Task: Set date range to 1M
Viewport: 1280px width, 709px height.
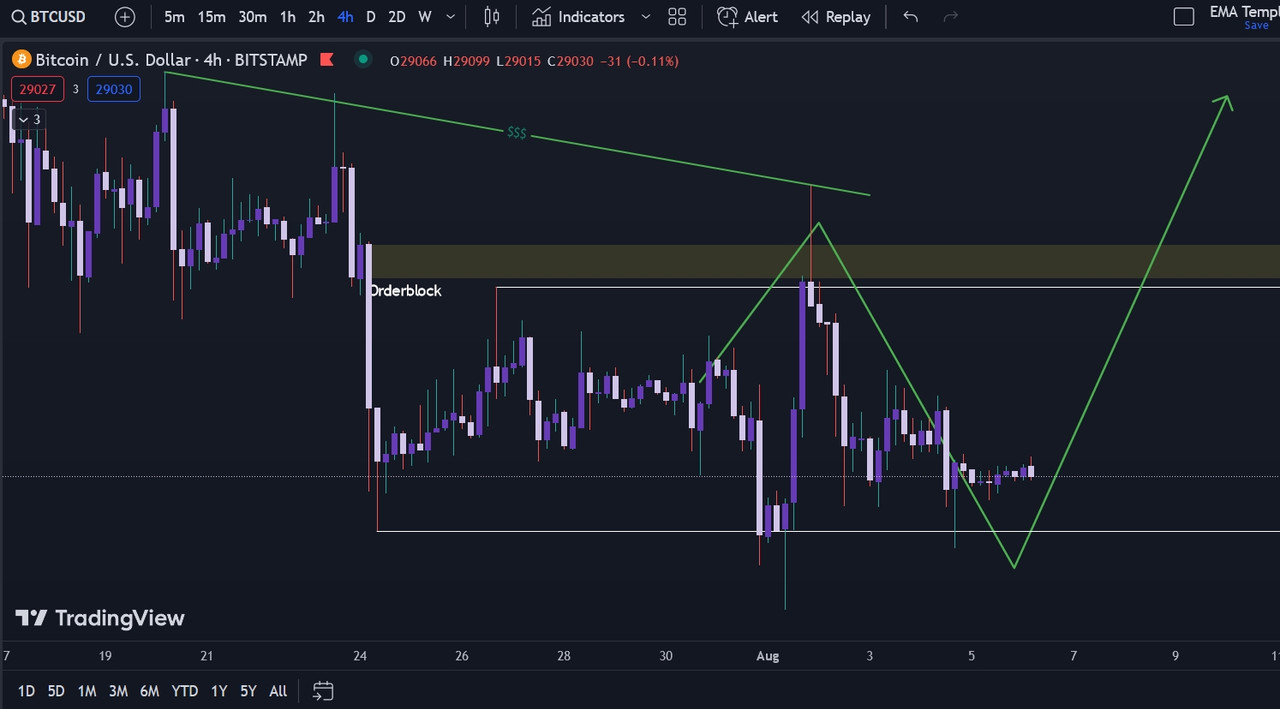Action: [x=87, y=690]
